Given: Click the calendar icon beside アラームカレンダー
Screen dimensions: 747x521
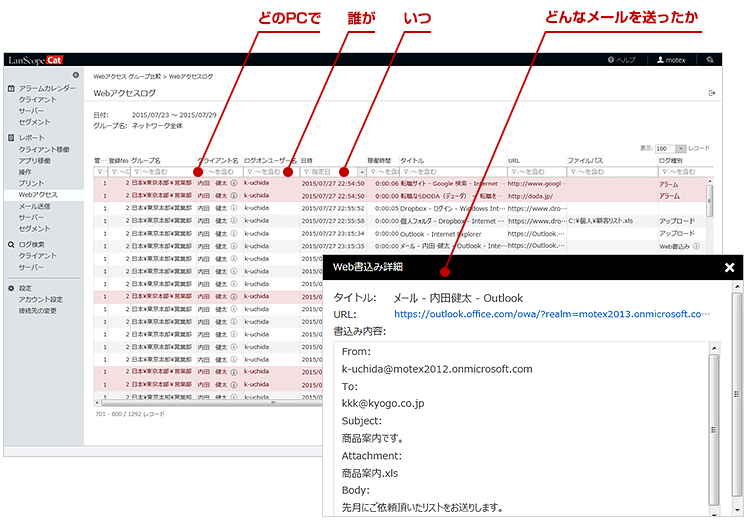Looking at the screenshot, I should pos(11,88).
